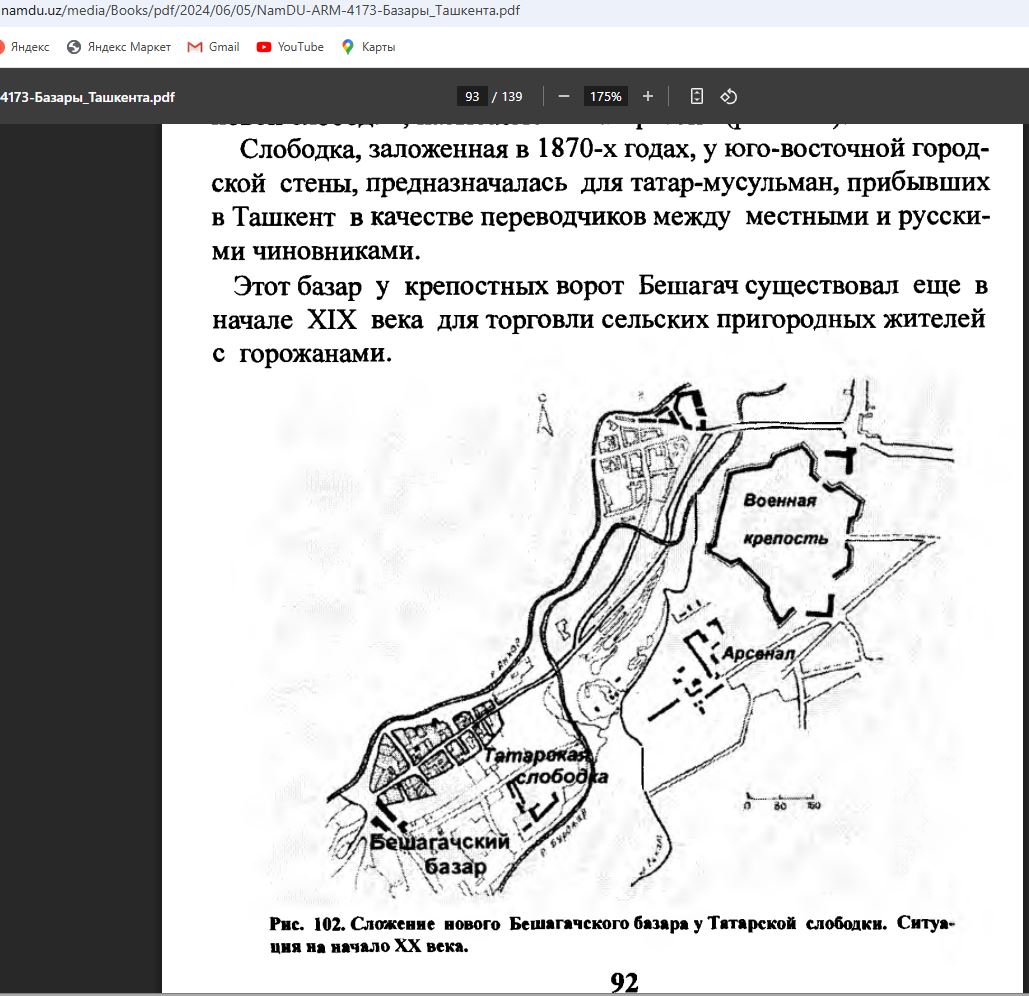
Task: Click the 175% zoom level field
Action: pyautogui.click(x=605, y=97)
